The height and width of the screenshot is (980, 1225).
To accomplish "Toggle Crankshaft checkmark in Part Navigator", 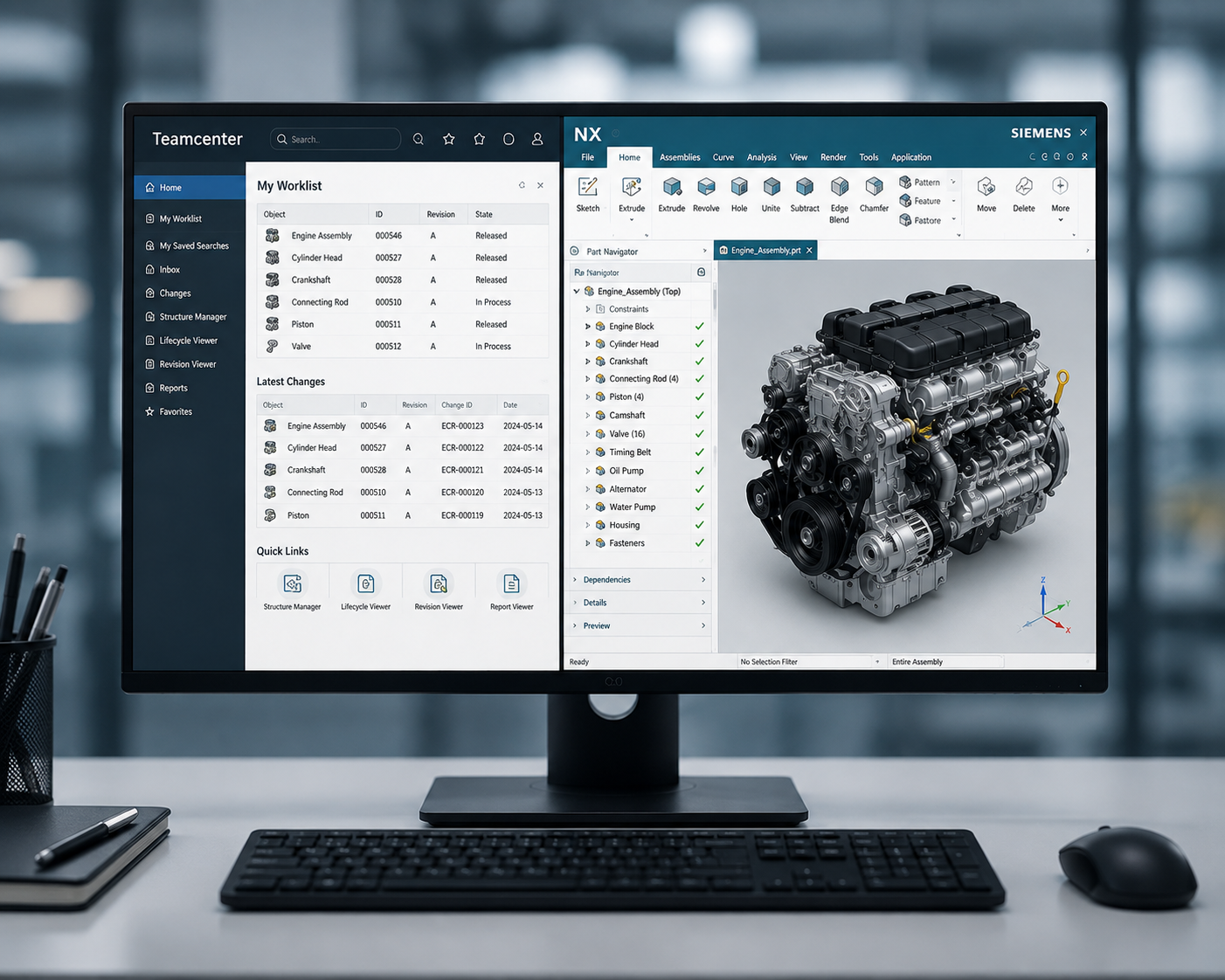I will coord(699,362).
